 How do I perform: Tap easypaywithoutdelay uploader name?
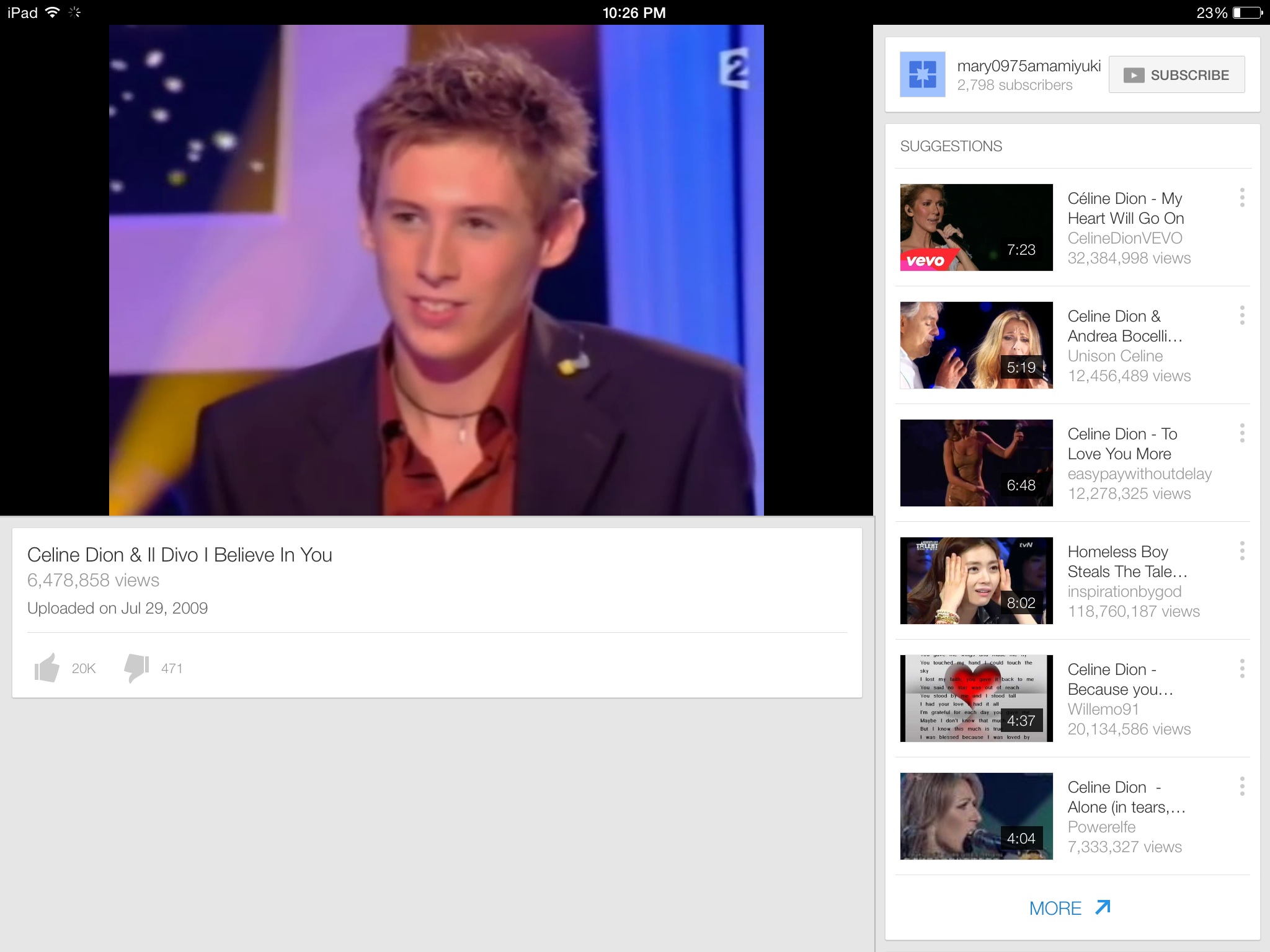[1140, 474]
